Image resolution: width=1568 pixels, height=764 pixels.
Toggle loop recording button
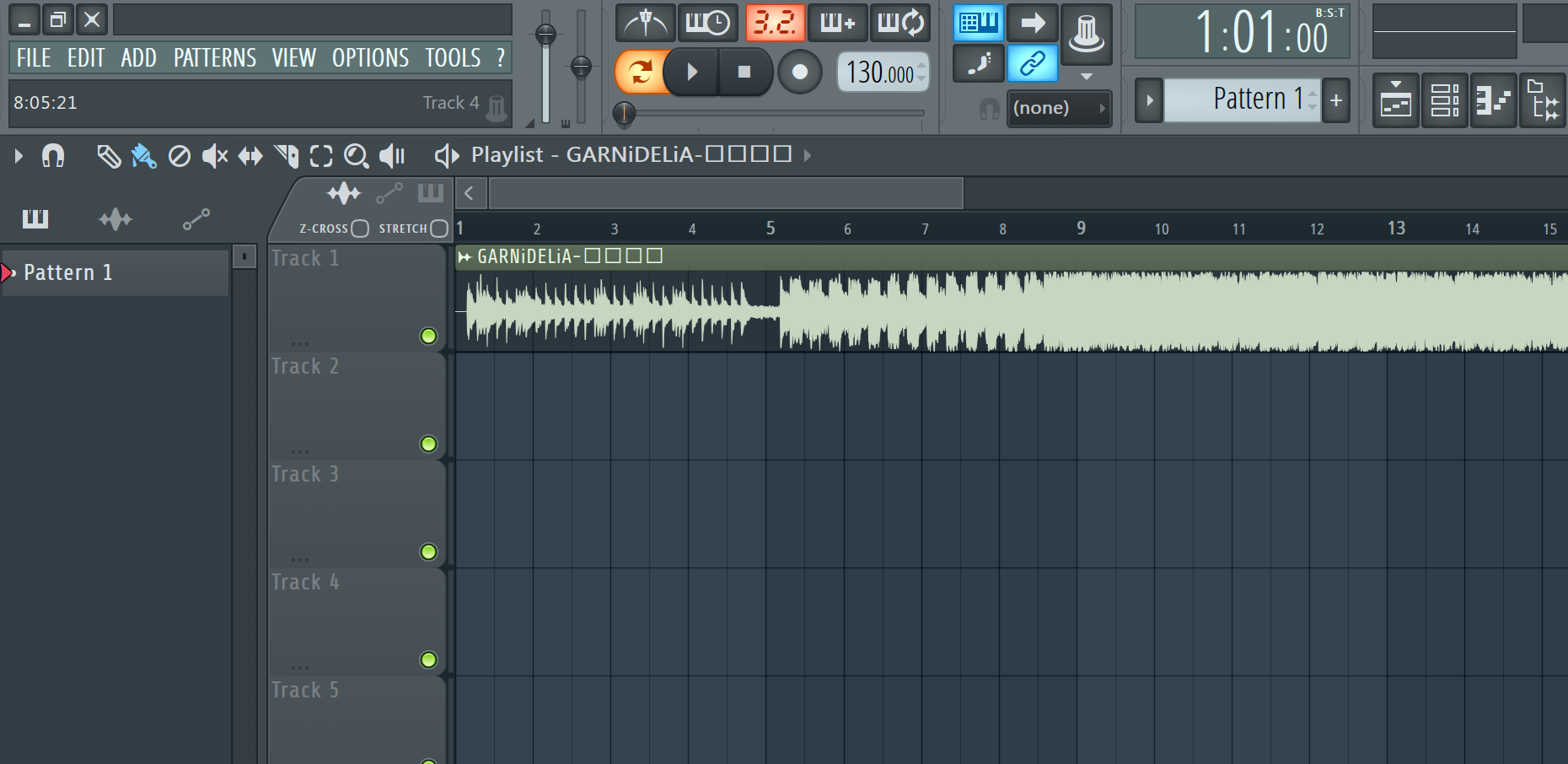pyautogui.click(x=900, y=23)
